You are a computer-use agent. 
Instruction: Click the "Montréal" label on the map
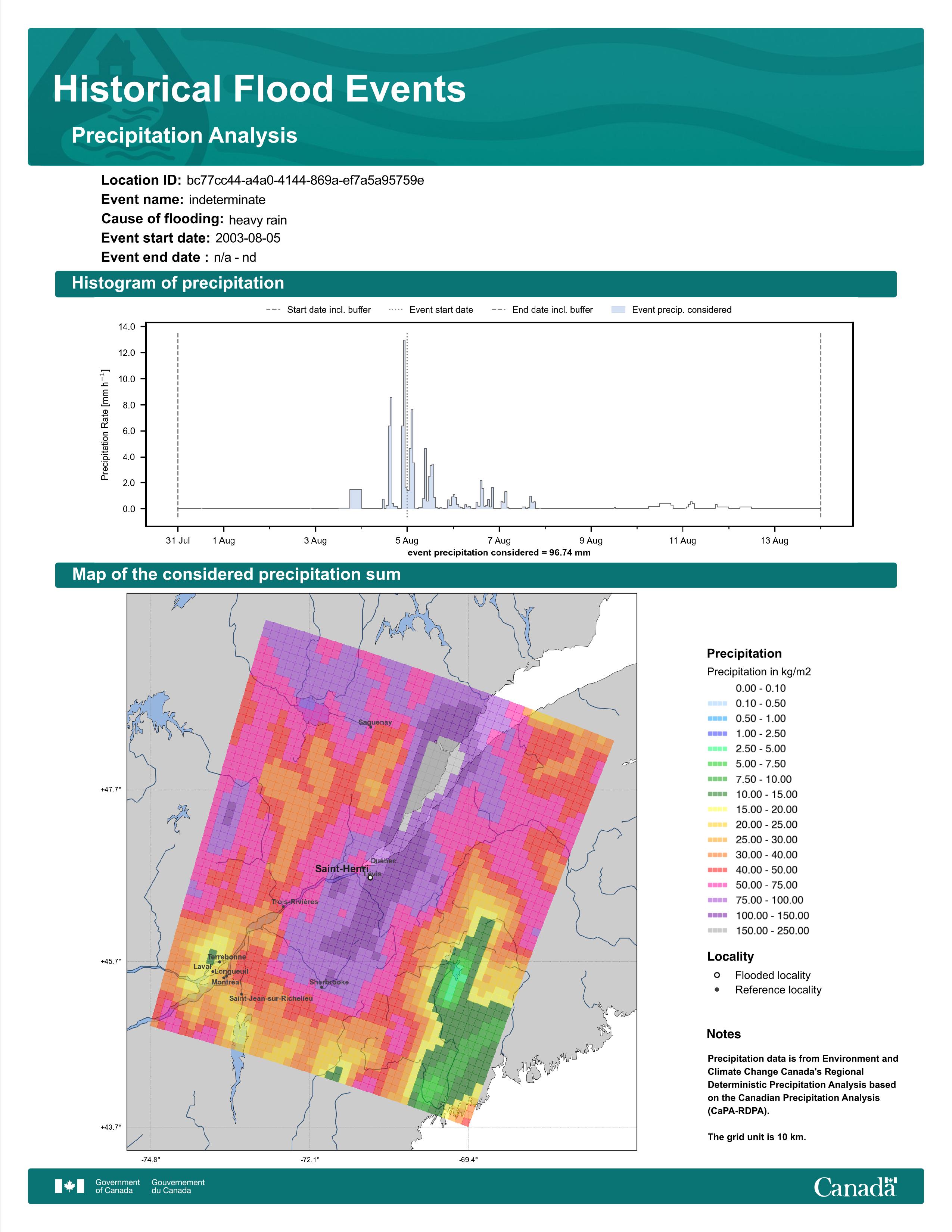226,982
